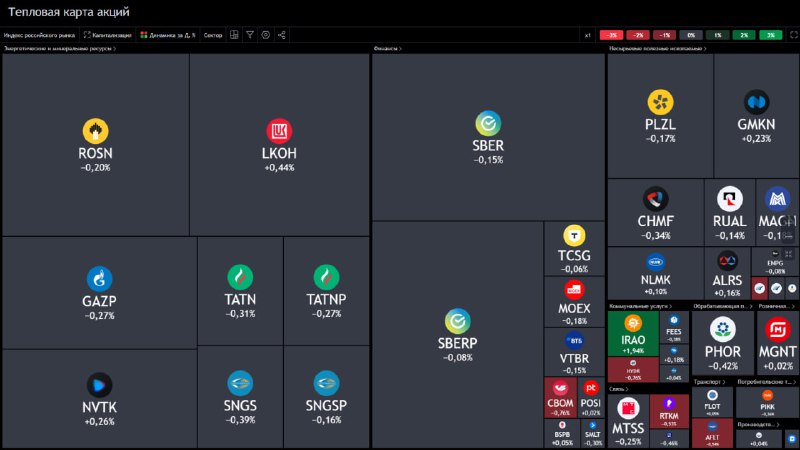Expand the Utilities sector header
The width and height of the screenshot is (800, 450).
pos(640,306)
